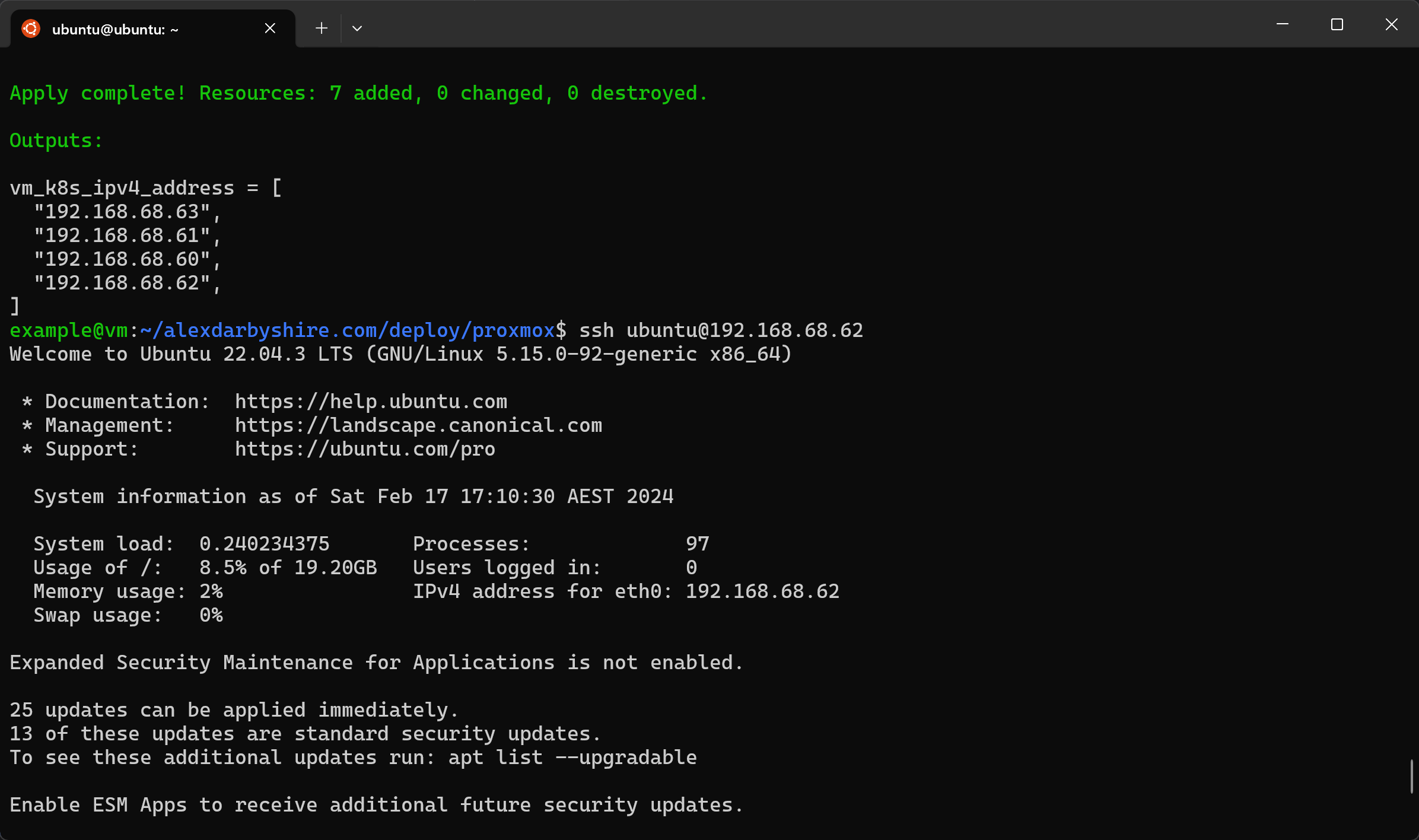
Task: Click the Users logged in value 0
Action: [692, 568]
